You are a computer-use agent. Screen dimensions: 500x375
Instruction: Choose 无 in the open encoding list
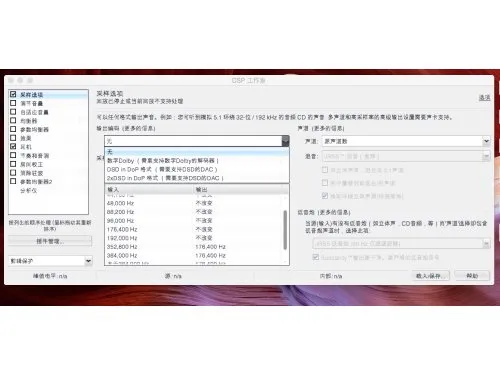point(197,152)
